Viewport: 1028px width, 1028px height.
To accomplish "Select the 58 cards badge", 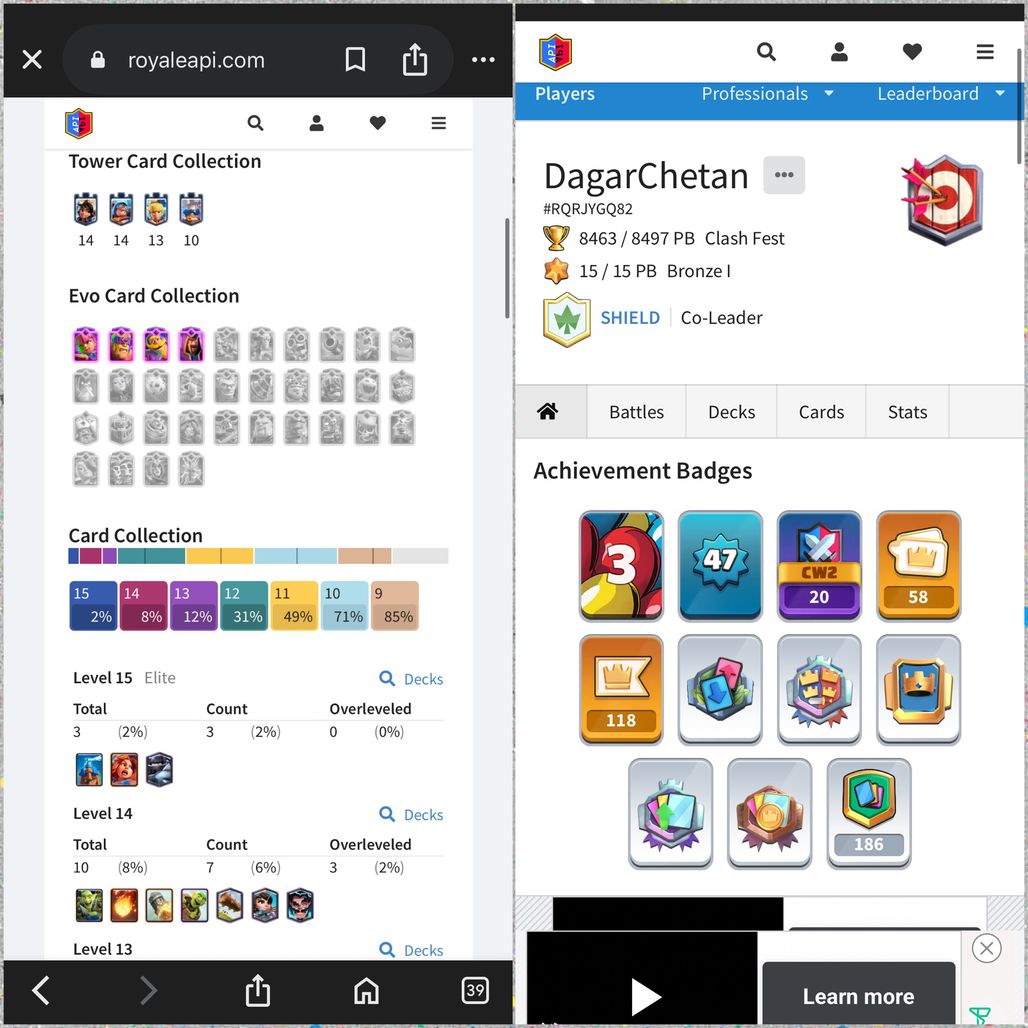I will coord(919,566).
